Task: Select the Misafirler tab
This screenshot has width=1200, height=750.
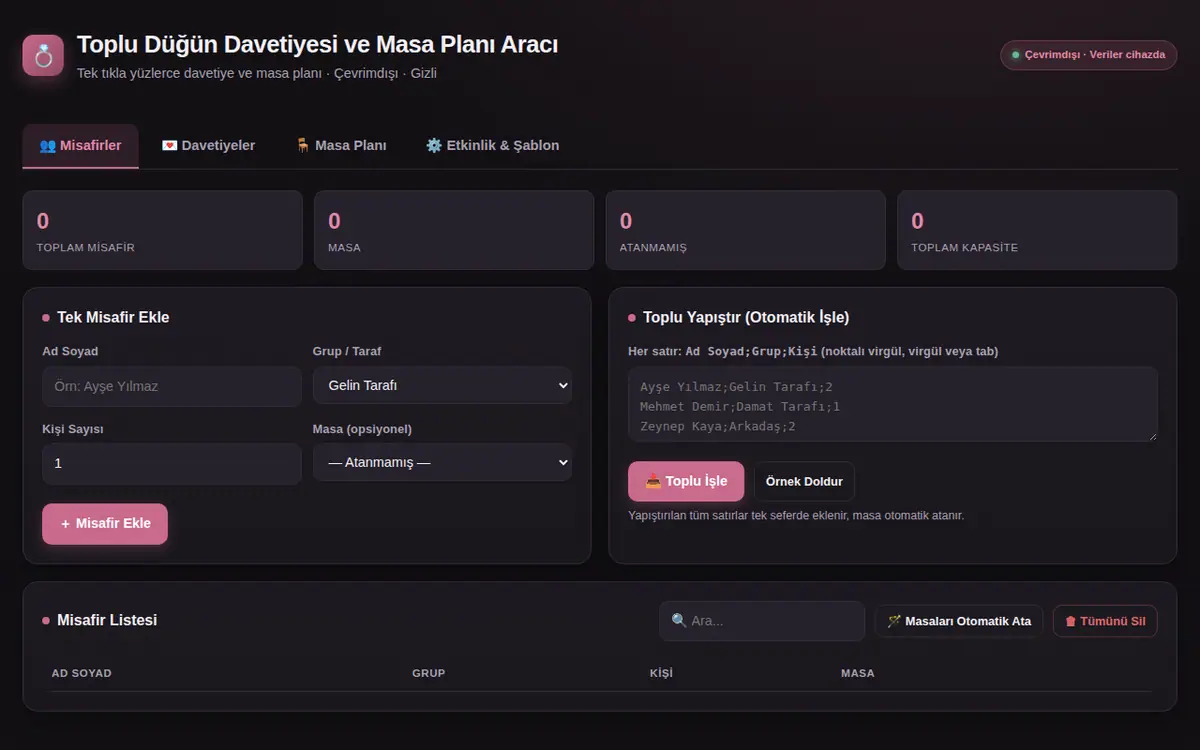Action: [x=81, y=146]
